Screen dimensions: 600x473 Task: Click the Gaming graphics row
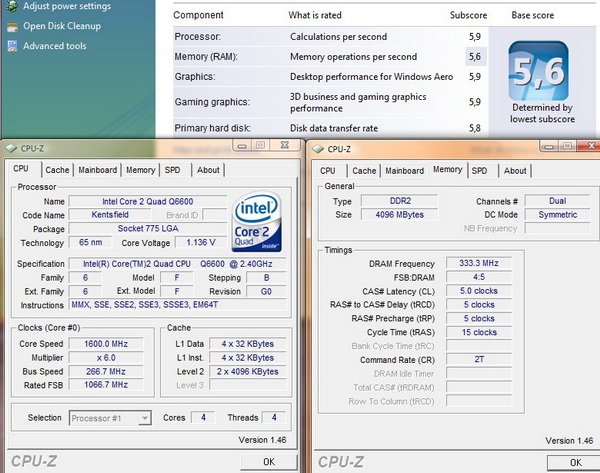[330, 102]
